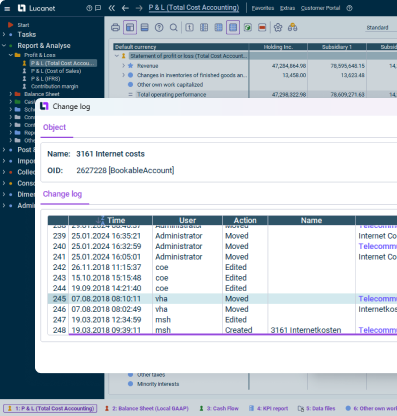The height and width of the screenshot is (416, 397).
Task: Open the P & L (Cost of Sales) report
Action: pos(56,71)
